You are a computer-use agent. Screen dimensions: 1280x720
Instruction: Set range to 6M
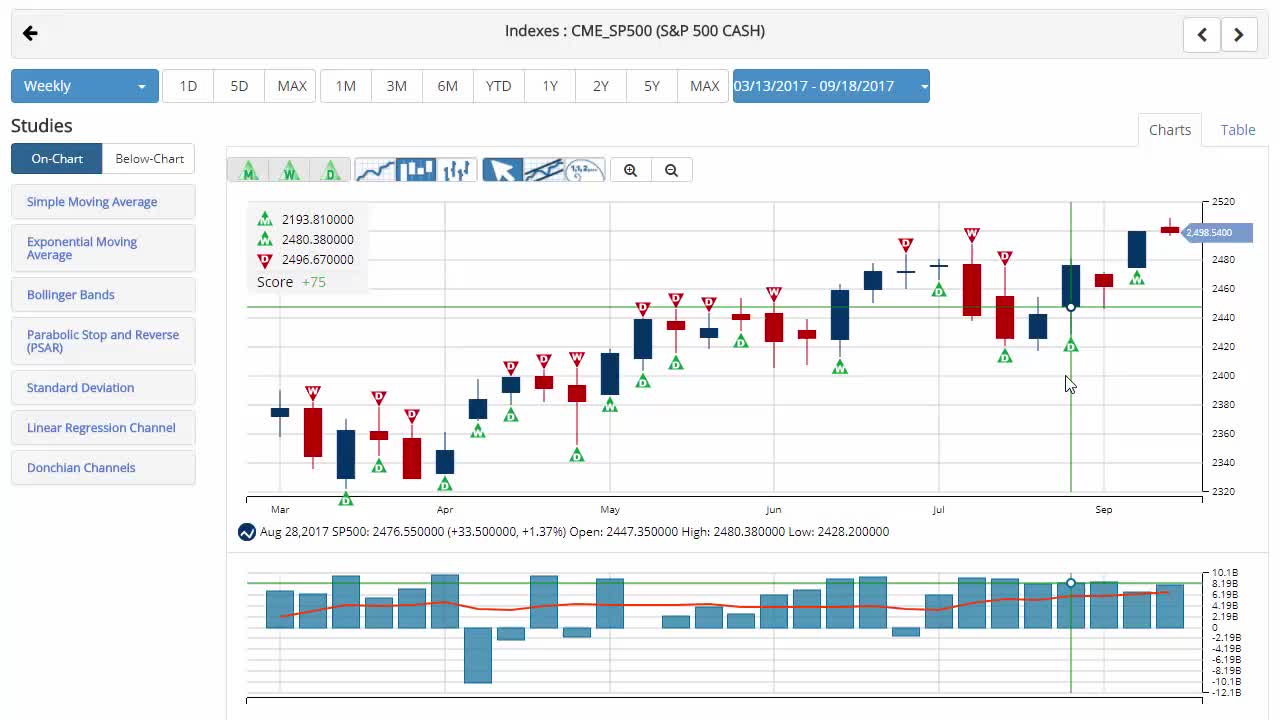pos(448,86)
